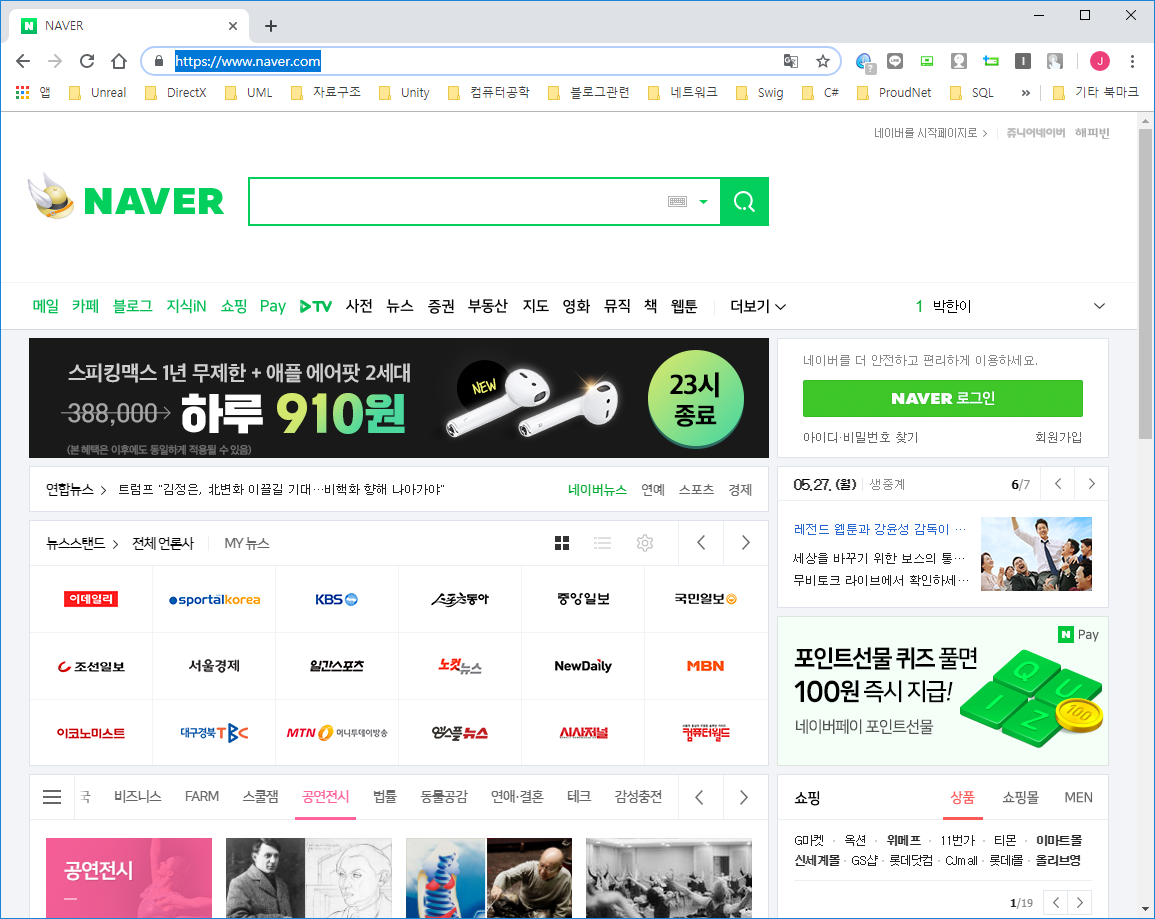
Task: Go to next newsstand page arrow
Action: click(745, 543)
